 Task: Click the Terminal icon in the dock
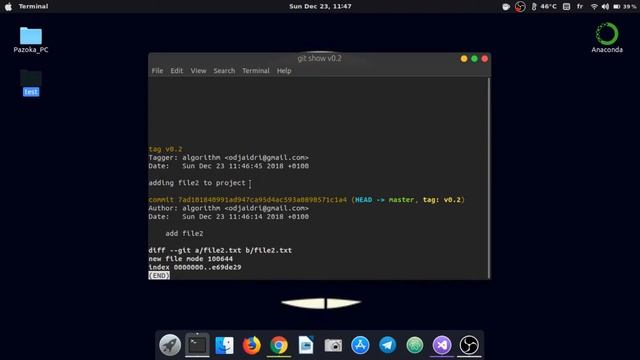click(197, 345)
